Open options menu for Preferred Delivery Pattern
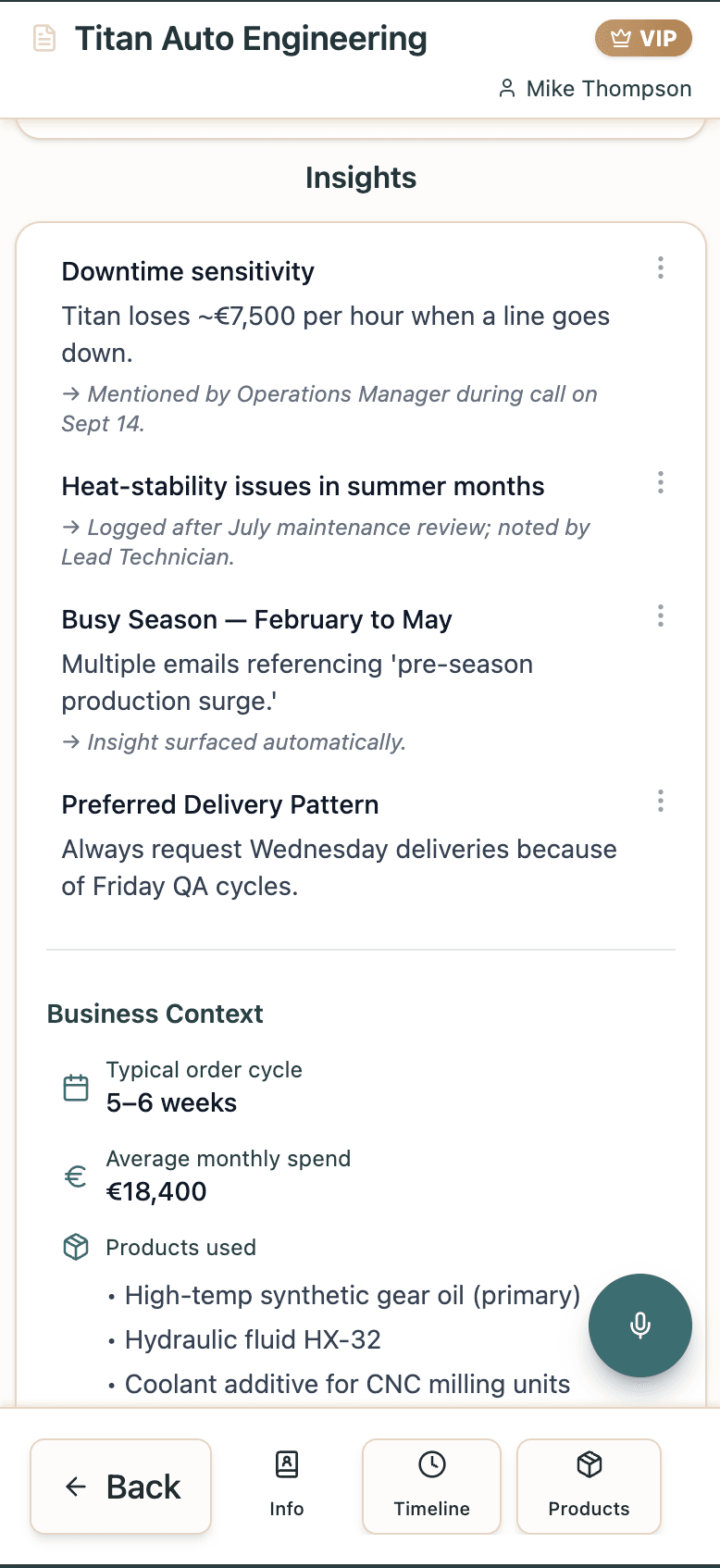This screenshot has height=1568, width=720. pyautogui.click(x=660, y=801)
